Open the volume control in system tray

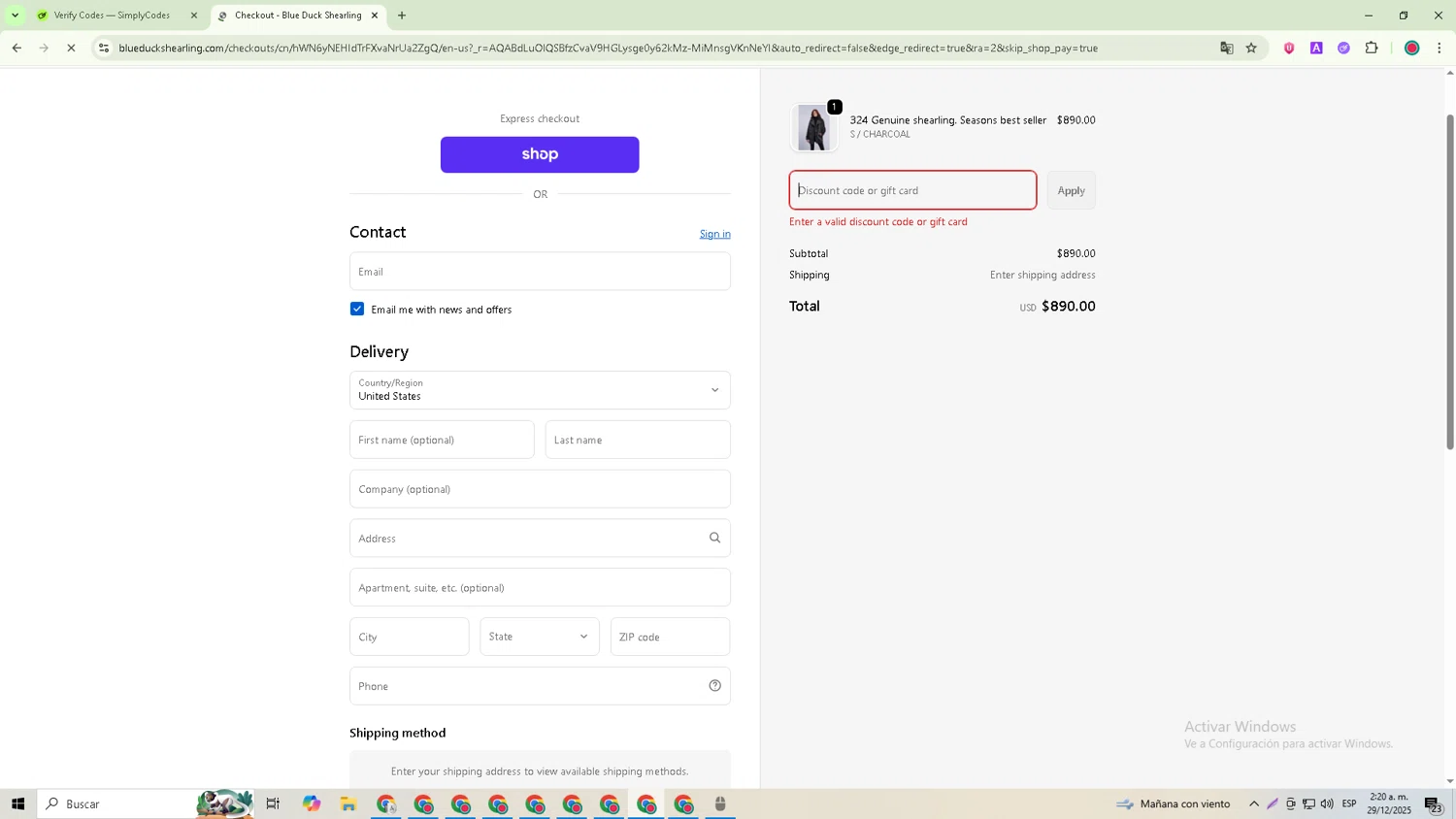[x=1327, y=803]
